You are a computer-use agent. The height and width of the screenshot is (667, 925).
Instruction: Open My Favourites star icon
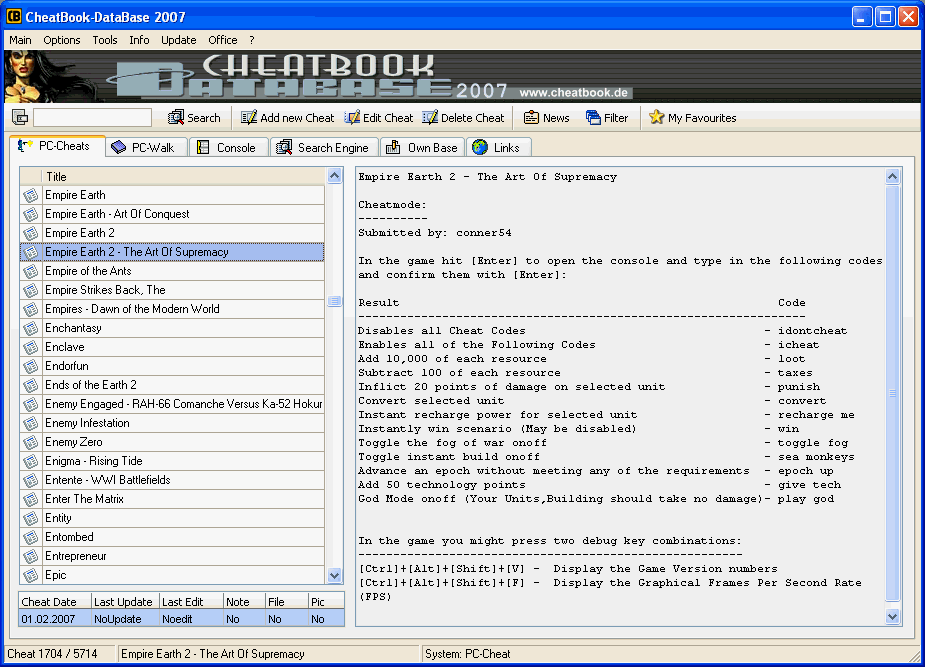coord(659,117)
